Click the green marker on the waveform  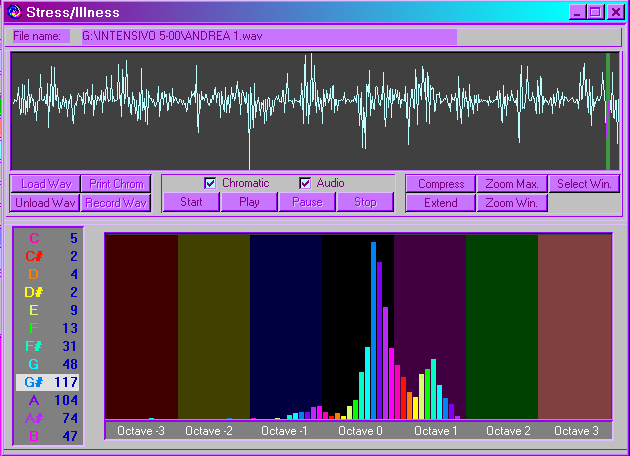pos(607,110)
